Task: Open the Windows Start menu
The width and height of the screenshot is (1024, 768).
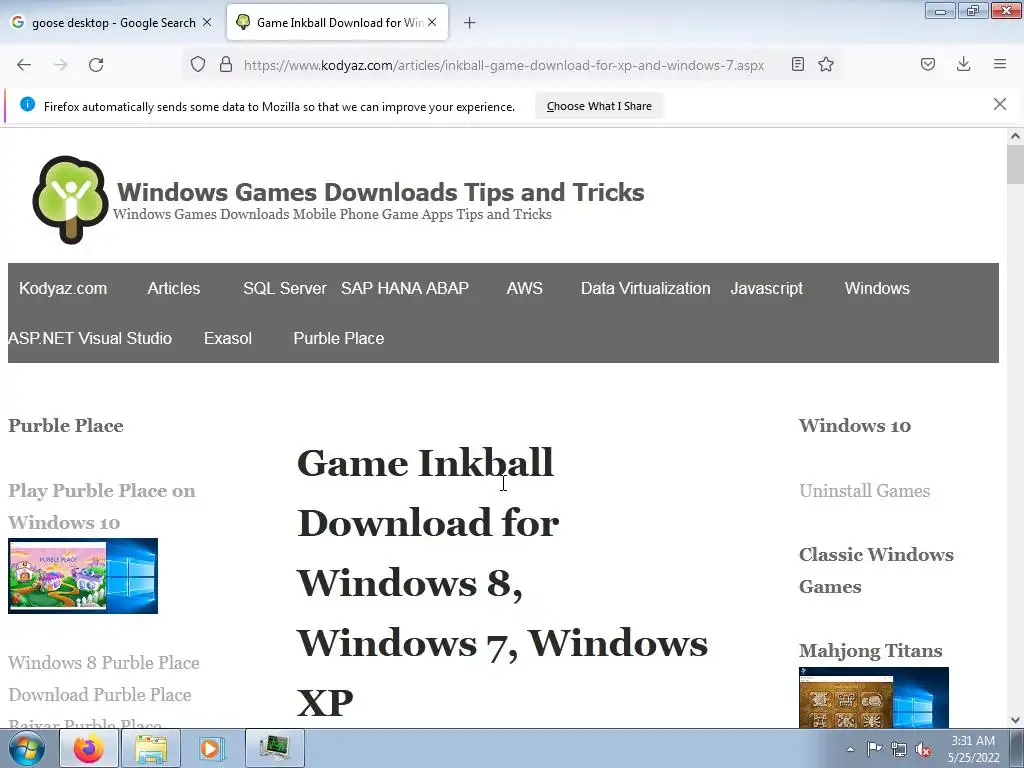Action: point(27,748)
